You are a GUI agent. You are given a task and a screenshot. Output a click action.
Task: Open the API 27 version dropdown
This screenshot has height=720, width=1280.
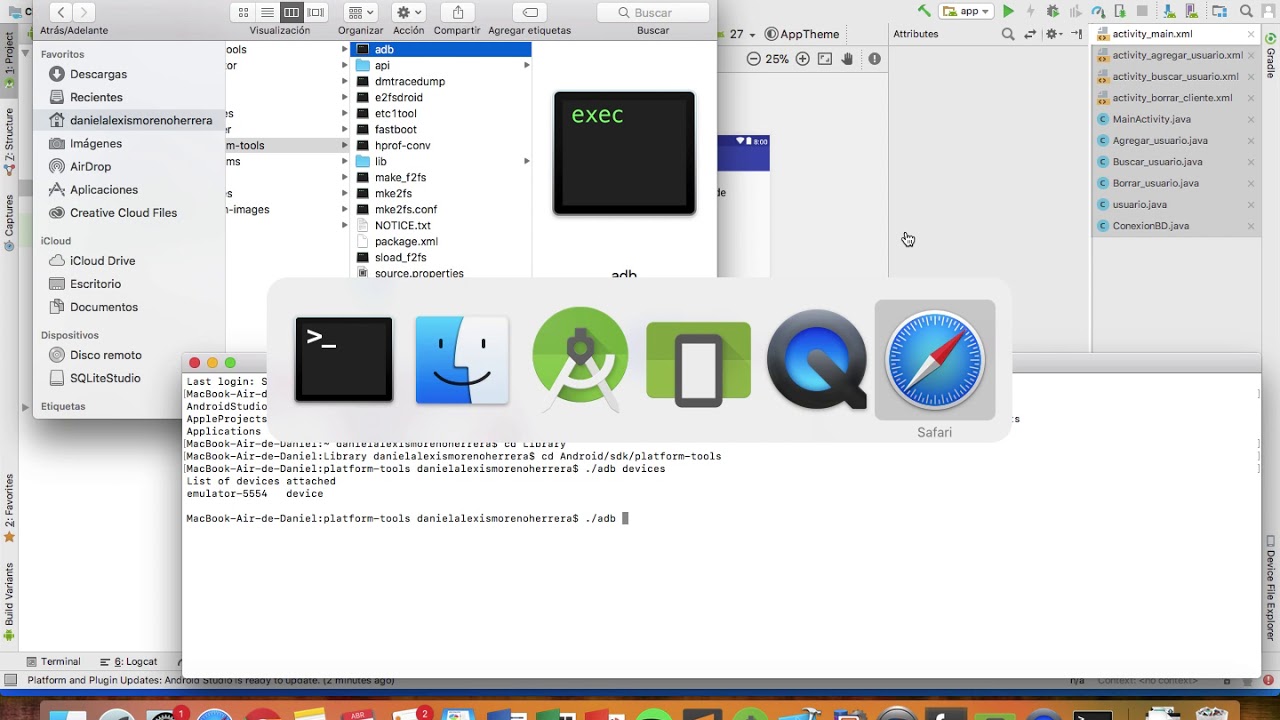(741, 34)
